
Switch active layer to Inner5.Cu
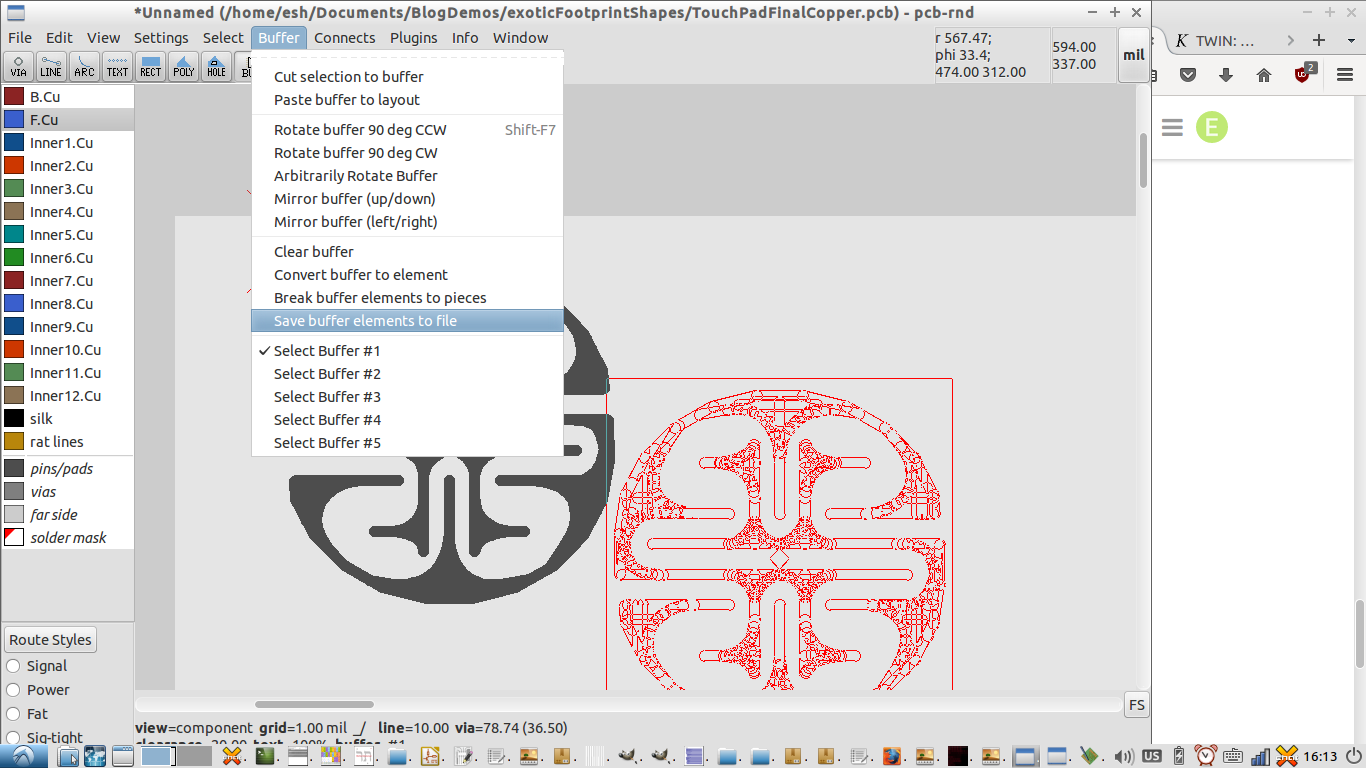click(x=64, y=234)
